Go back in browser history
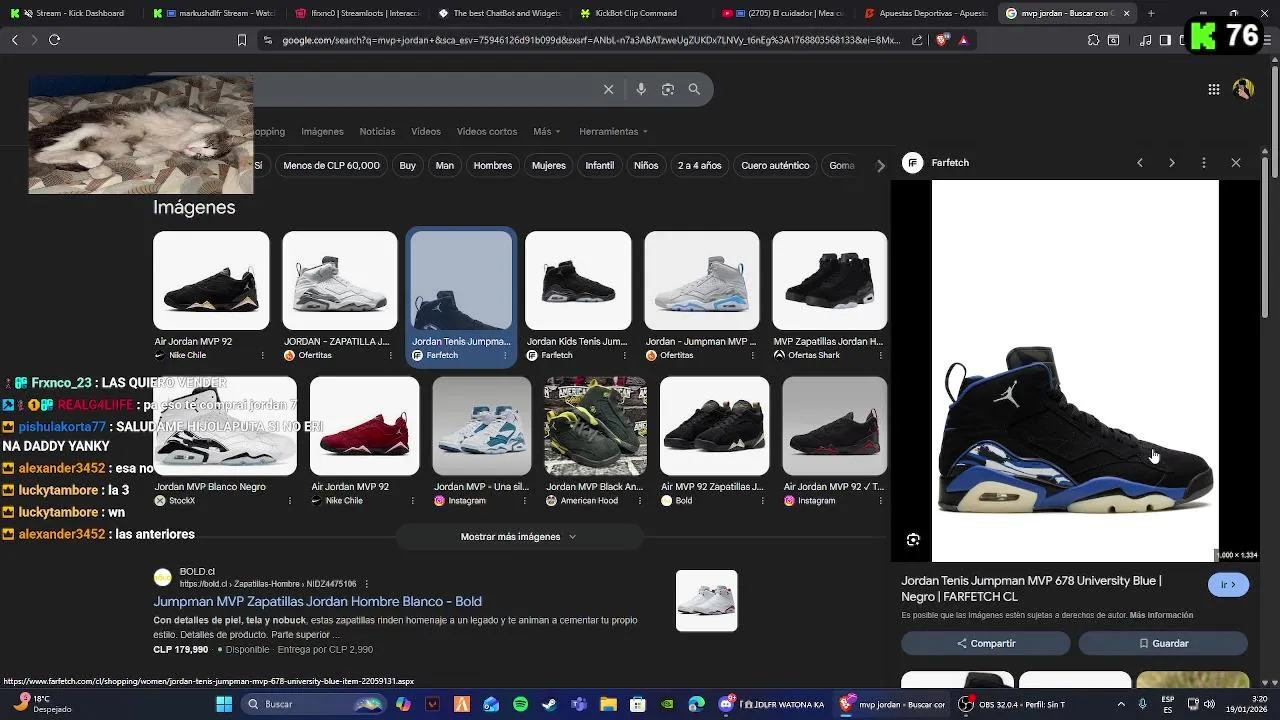 tap(14, 40)
